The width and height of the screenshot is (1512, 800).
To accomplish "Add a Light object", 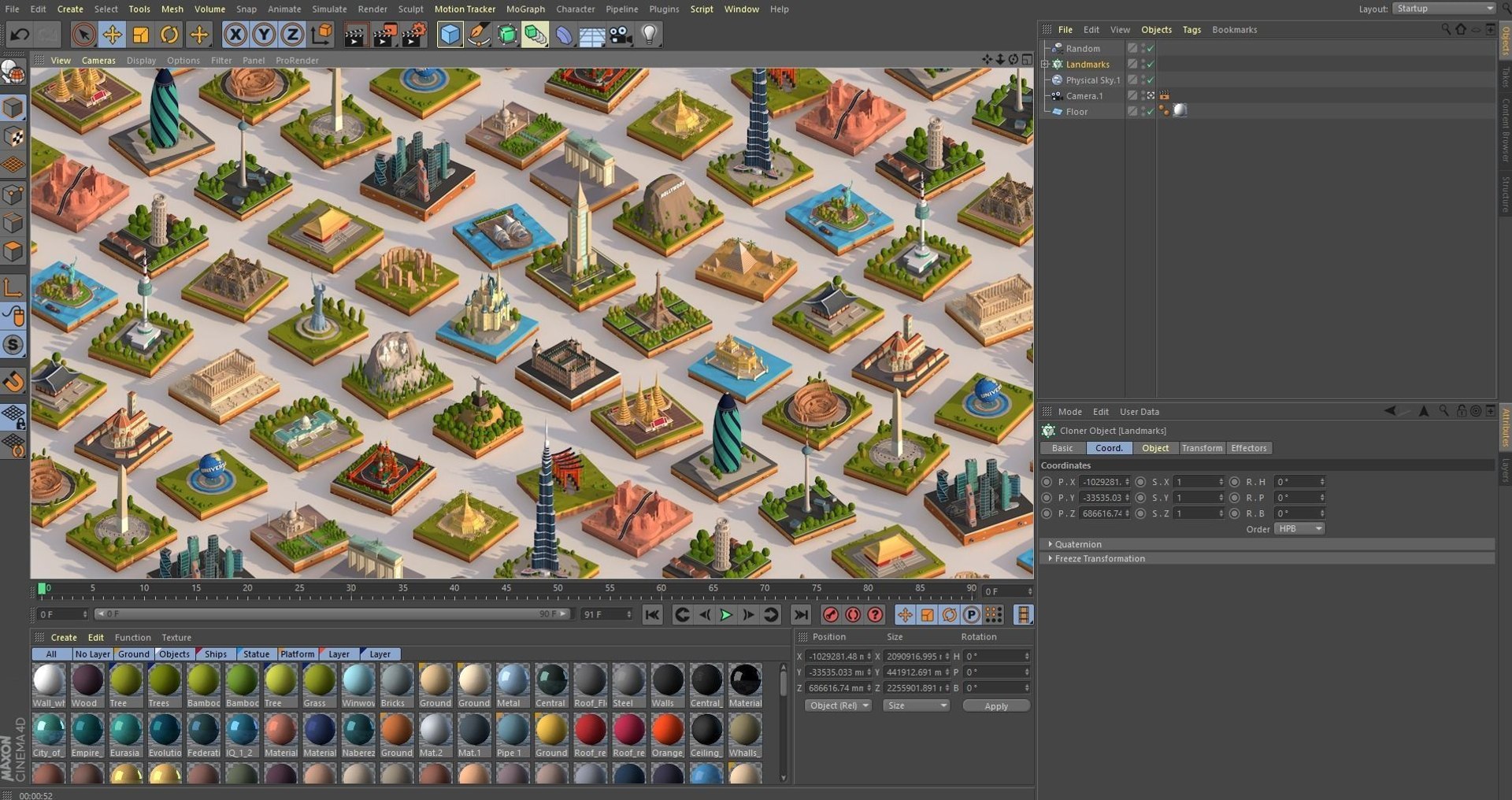I will tap(649, 35).
